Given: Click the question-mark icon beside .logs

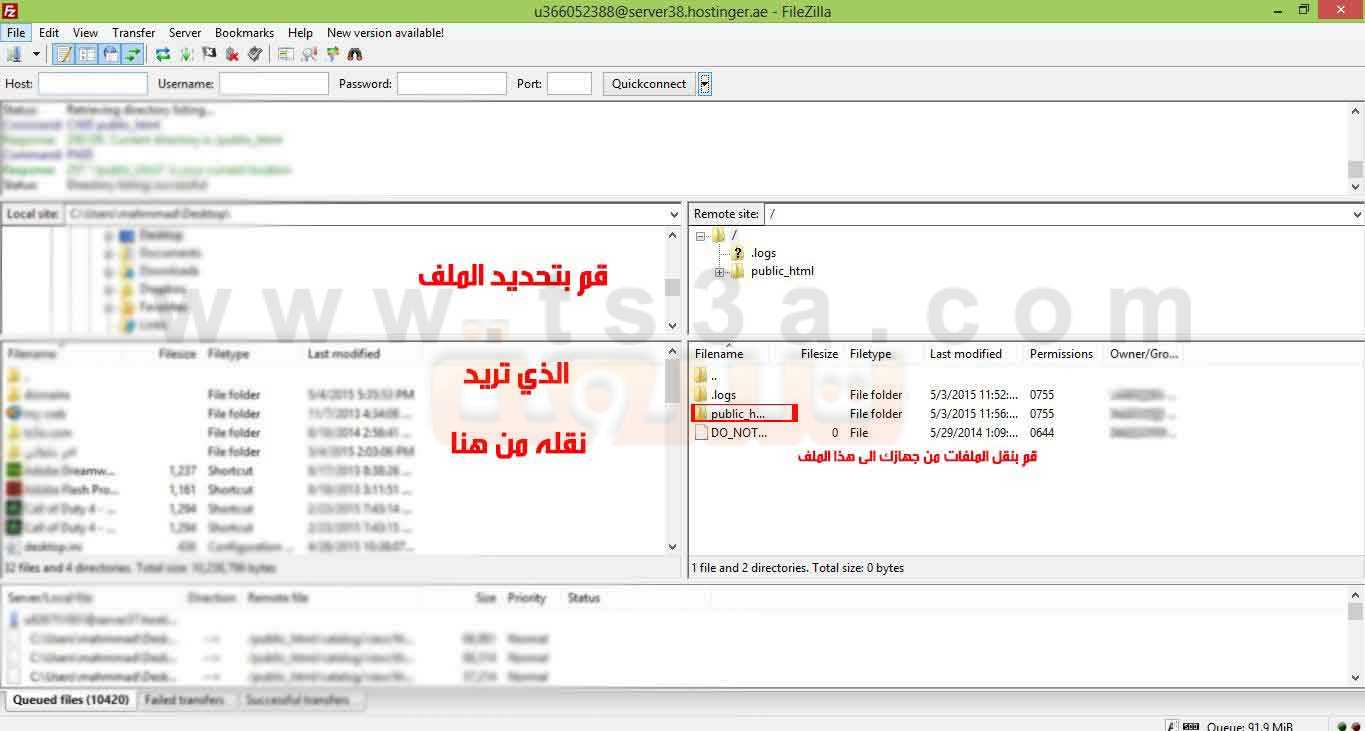Looking at the screenshot, I should [738, 253].
